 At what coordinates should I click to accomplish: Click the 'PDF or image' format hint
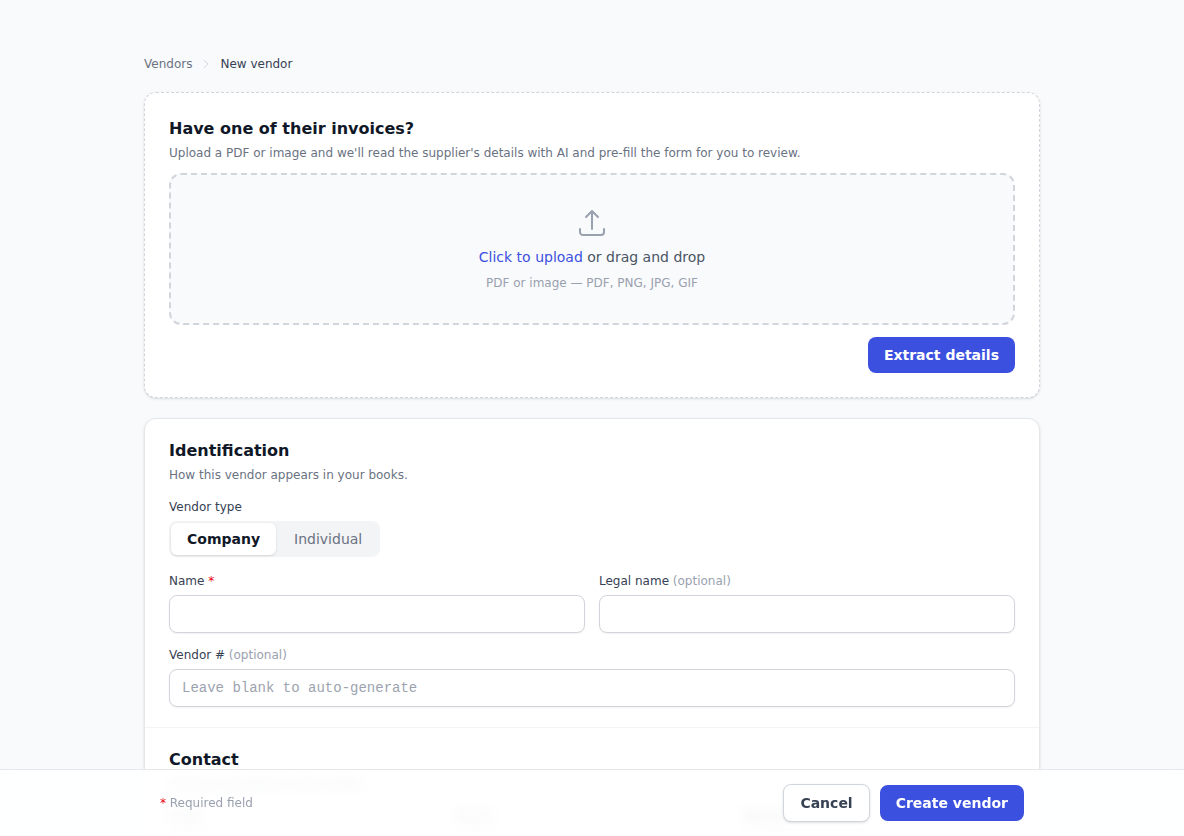click(591, 282)
